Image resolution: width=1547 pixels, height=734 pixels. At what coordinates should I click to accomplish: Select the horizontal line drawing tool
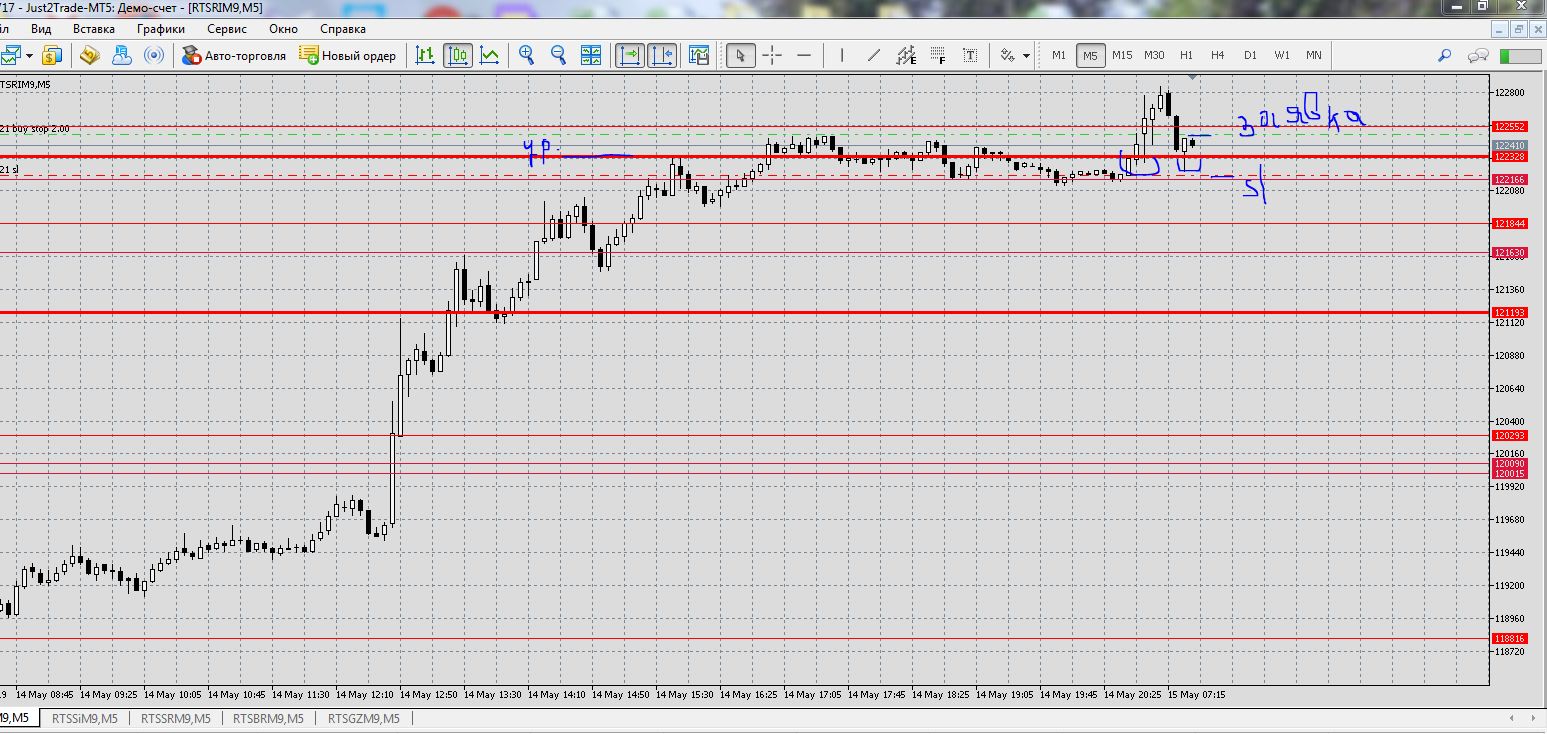pyautogui.click(x=804, y=55)
